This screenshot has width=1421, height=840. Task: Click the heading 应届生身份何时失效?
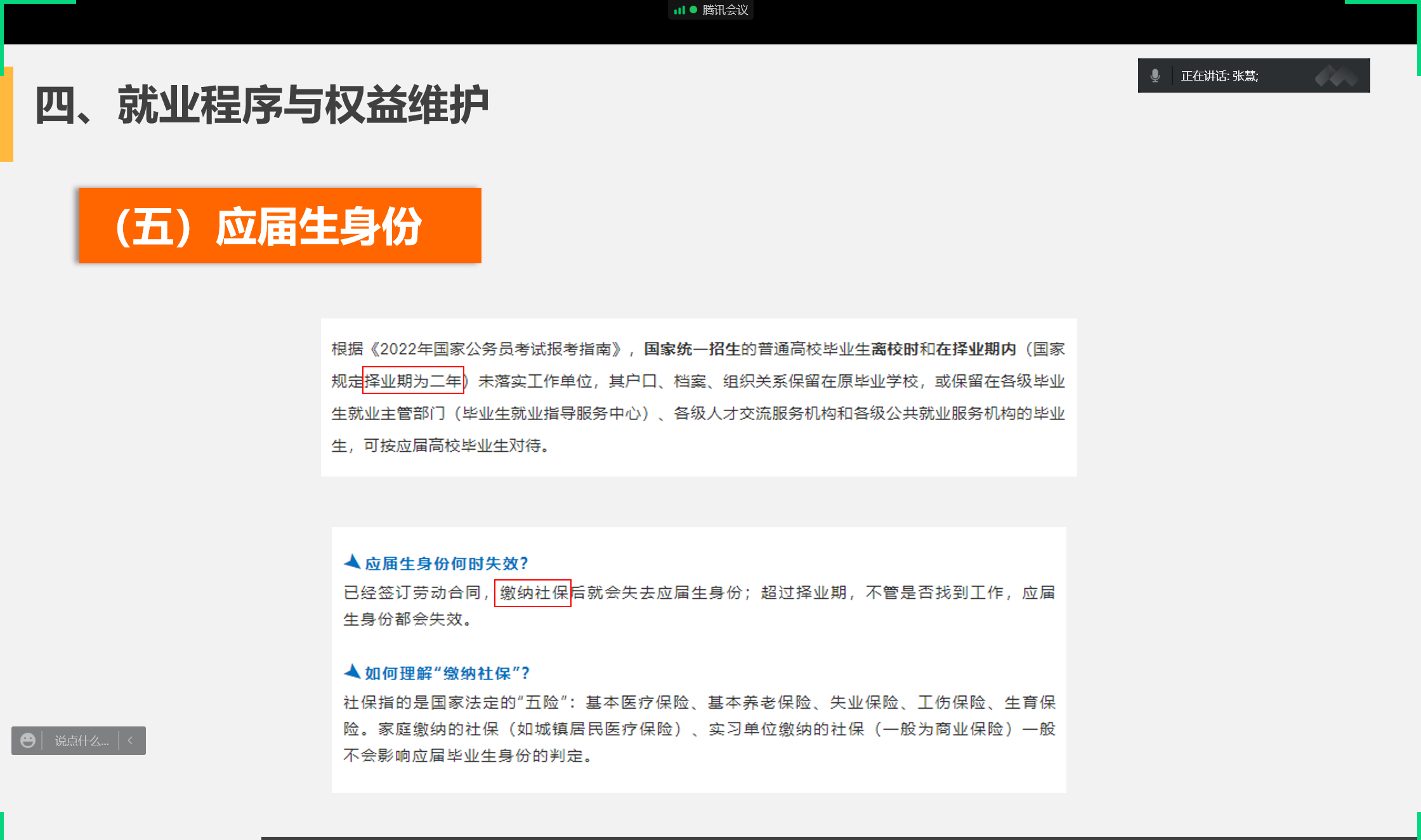coord(446,563)
